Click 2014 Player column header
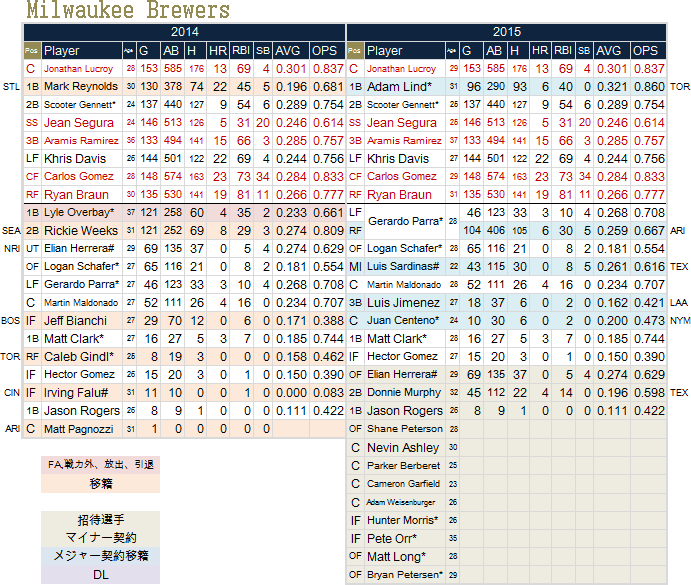This screenshot has height=585, width=691. 82,51
